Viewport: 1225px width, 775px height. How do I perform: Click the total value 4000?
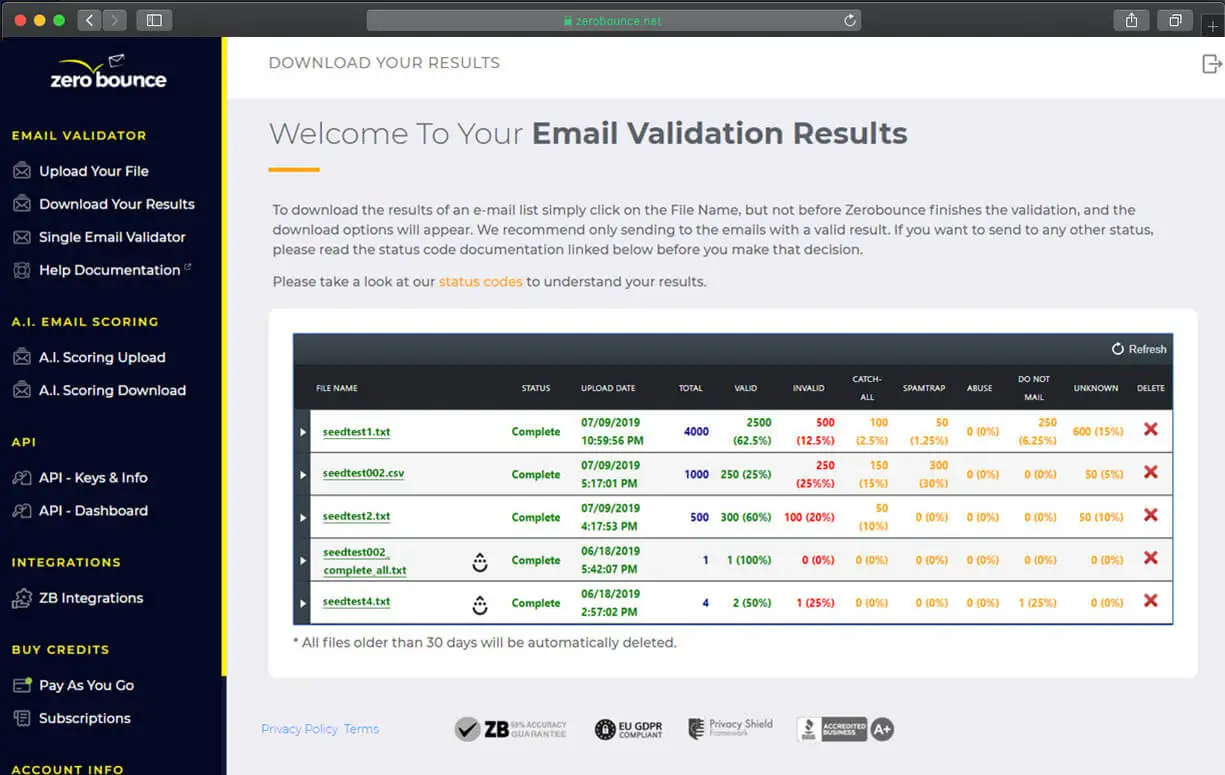(x=697, y=432)
